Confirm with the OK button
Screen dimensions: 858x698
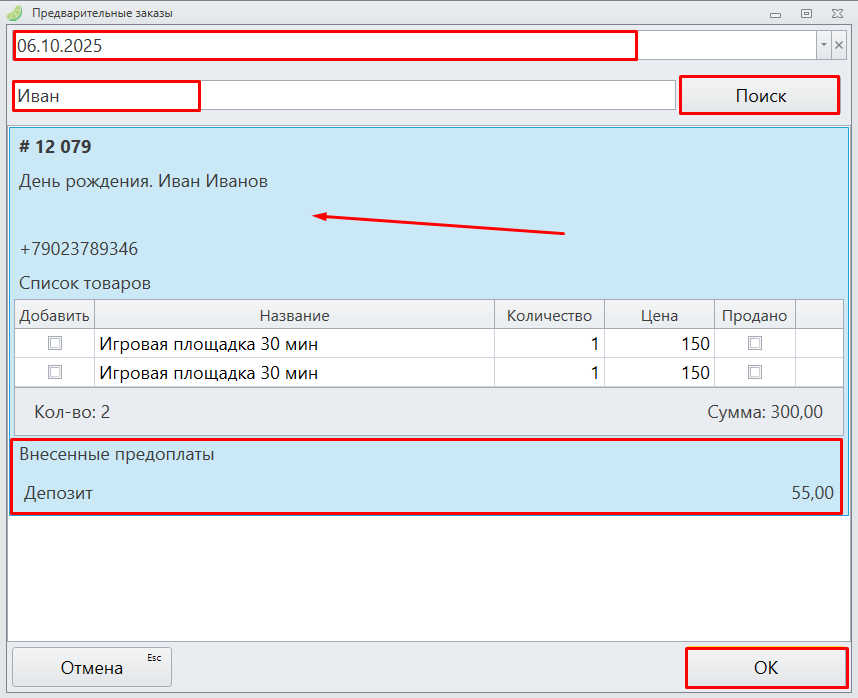tap(765, 668)
